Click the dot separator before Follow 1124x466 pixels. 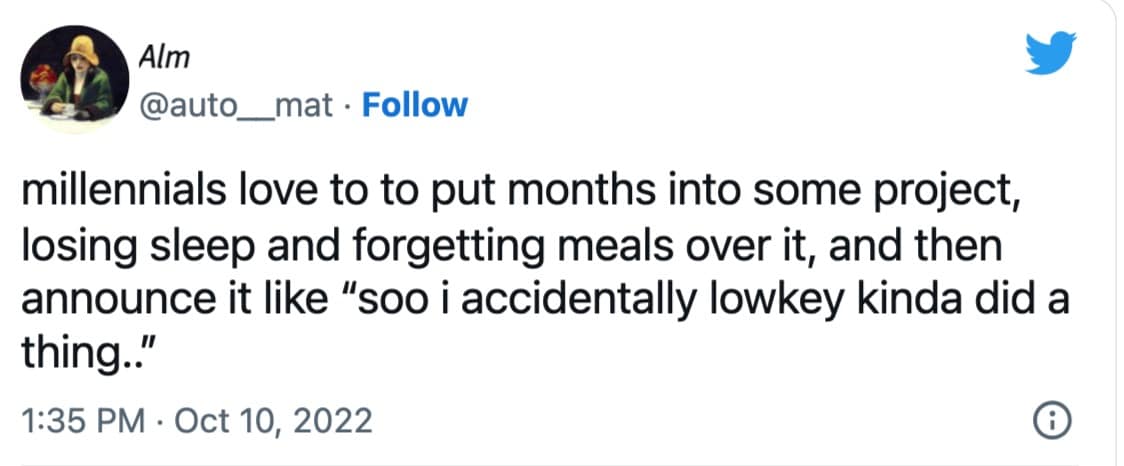point(346,104)
